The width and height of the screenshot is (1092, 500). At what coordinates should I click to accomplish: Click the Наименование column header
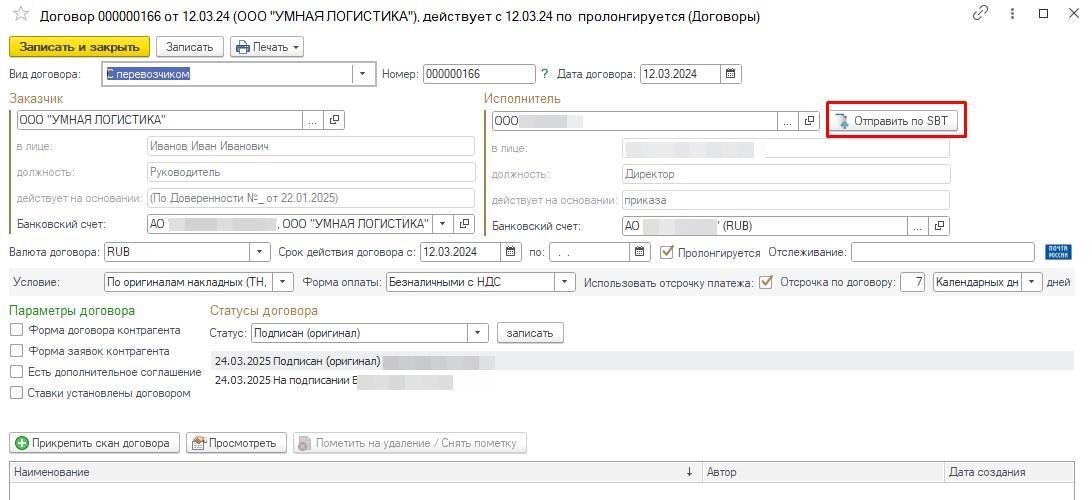(x=355, y=471)
